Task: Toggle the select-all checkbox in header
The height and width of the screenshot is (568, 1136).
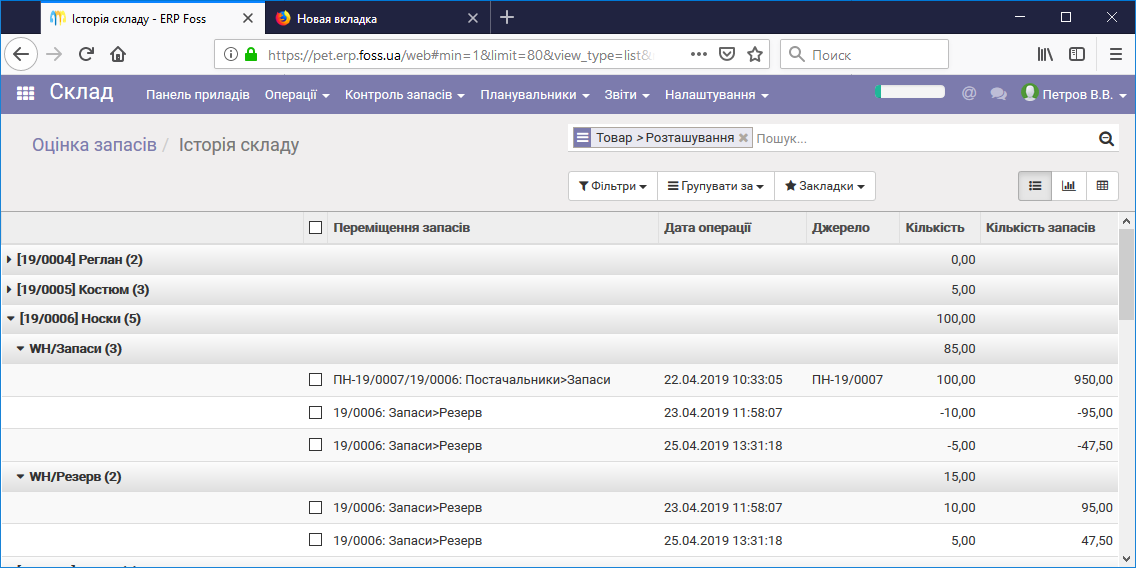Action: click(315, 227)
